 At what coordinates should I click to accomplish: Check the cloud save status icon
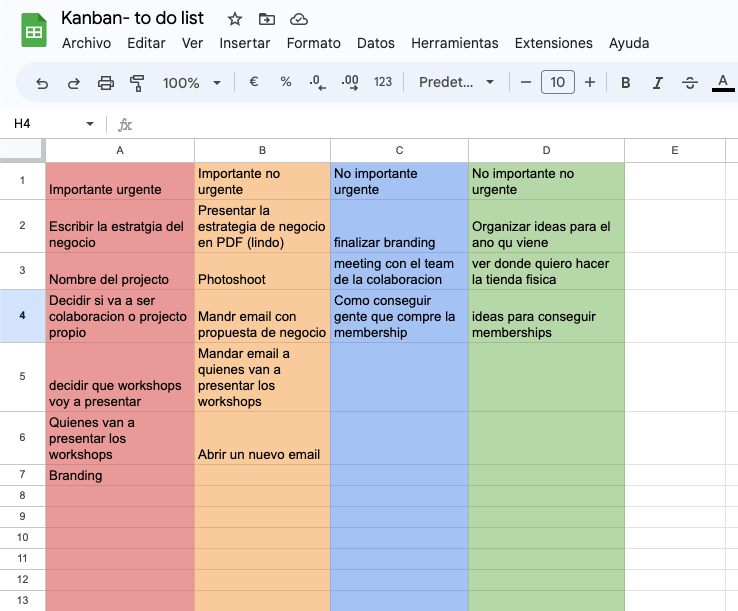(x=299, y=19)
